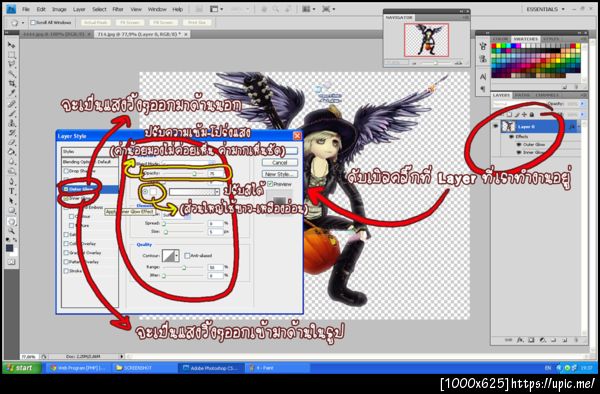Select the Lasso tool
The height and width of the screenshot is (394, 600).
(x=11, y=64)
